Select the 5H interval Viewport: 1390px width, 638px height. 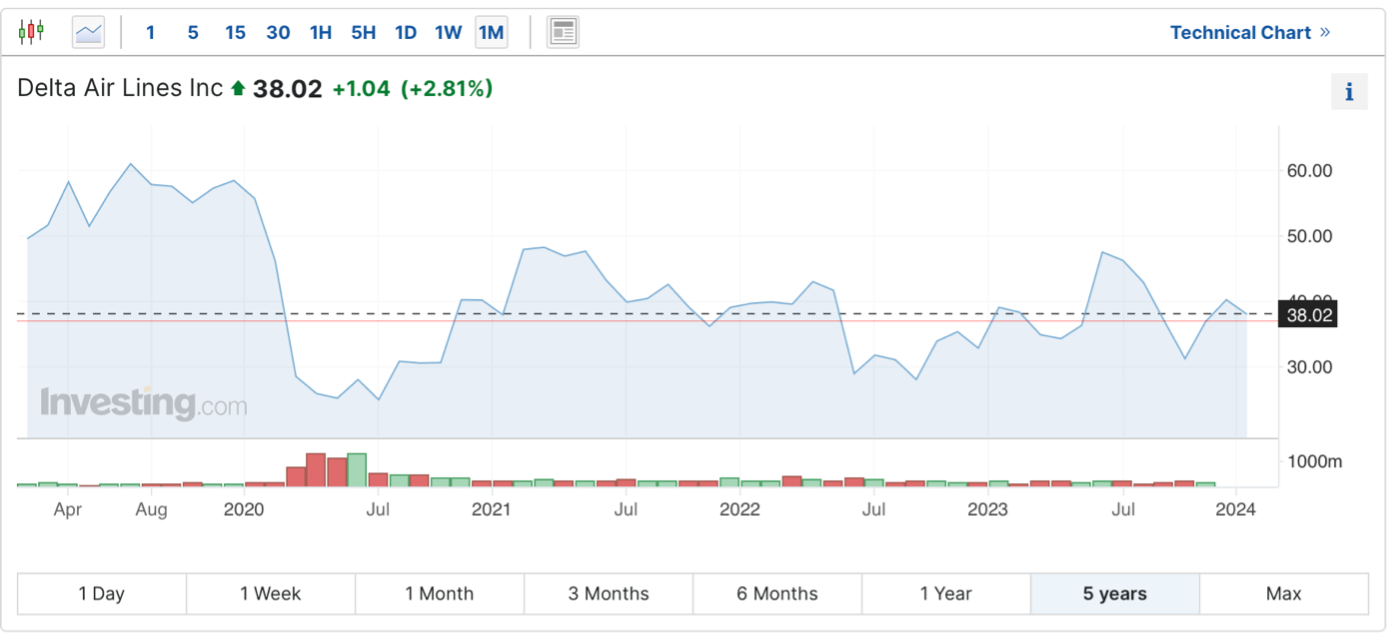[363, 32]
